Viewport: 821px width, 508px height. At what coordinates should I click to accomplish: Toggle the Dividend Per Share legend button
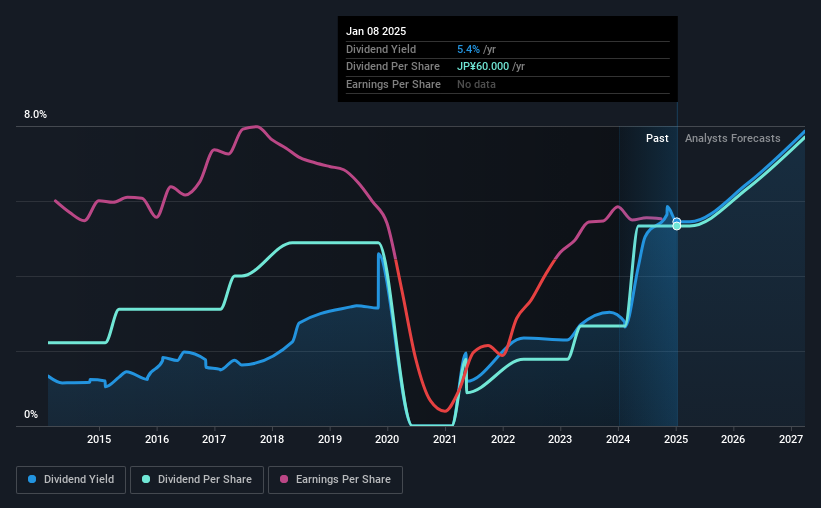pos(197,480)
